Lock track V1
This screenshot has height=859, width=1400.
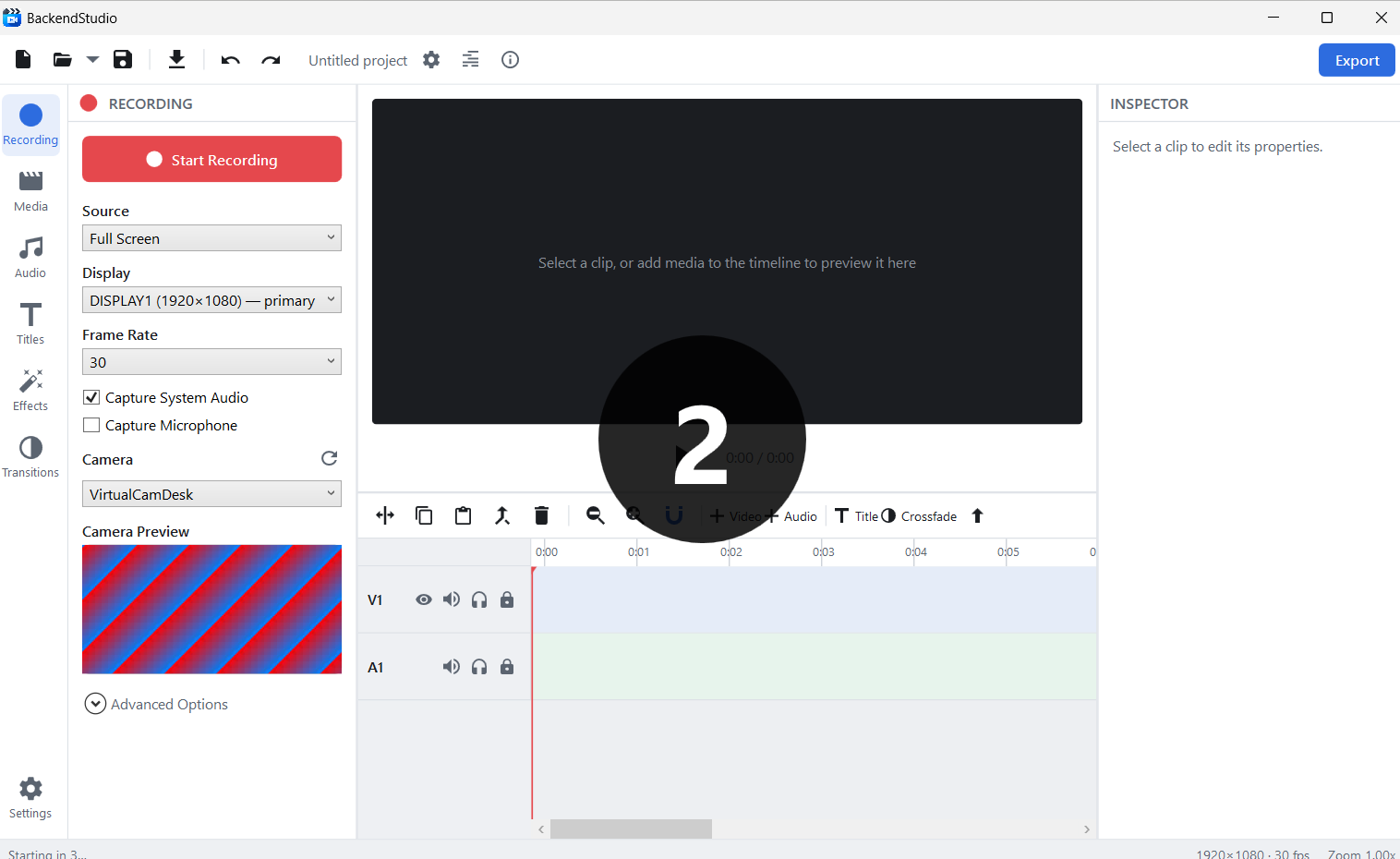tap(507, 599)
